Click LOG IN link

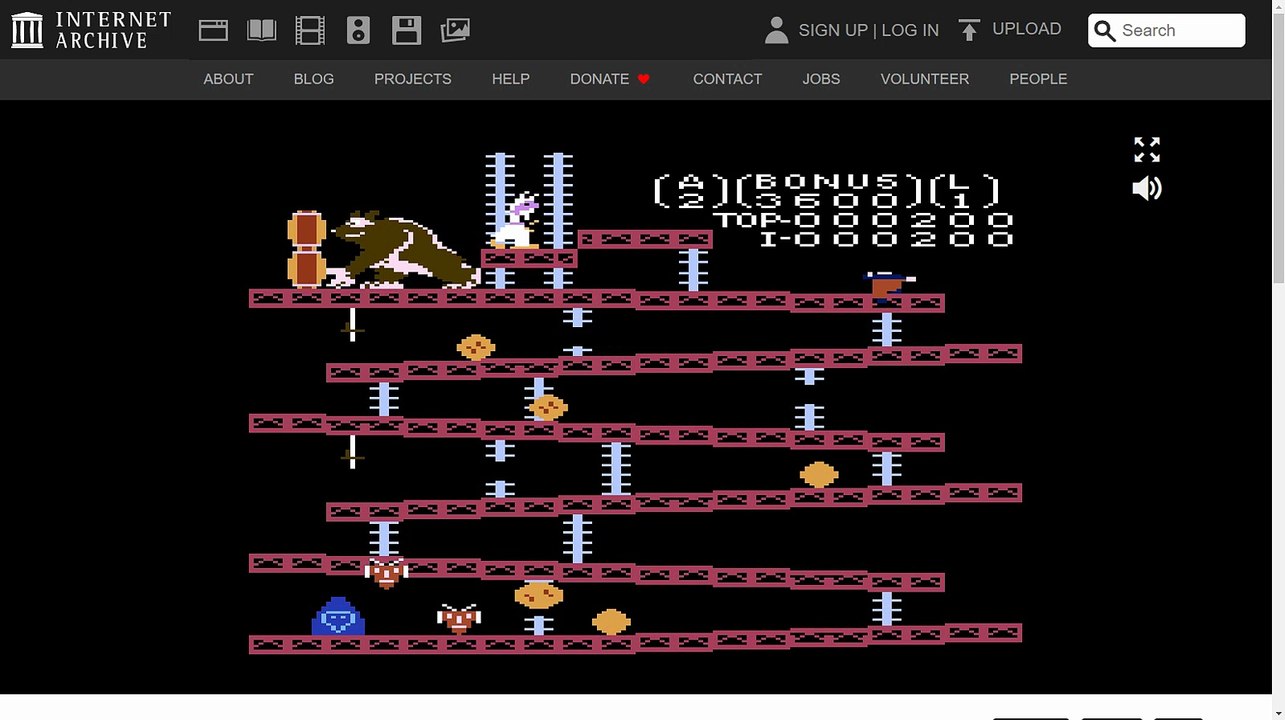point(910,30)
